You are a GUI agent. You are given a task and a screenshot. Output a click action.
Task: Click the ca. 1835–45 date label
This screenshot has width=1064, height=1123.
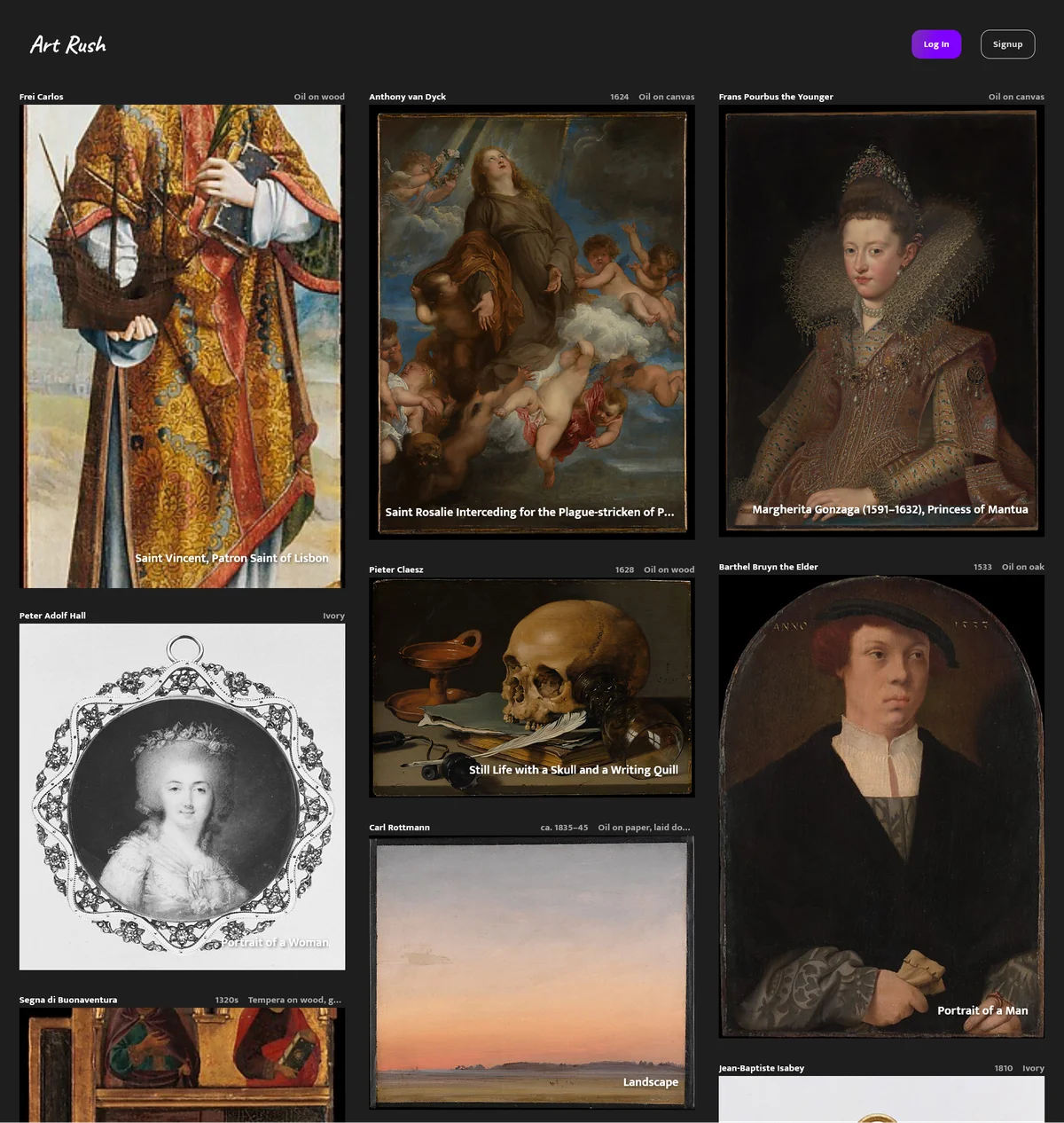pyautogui.click(x=564, y=828)
